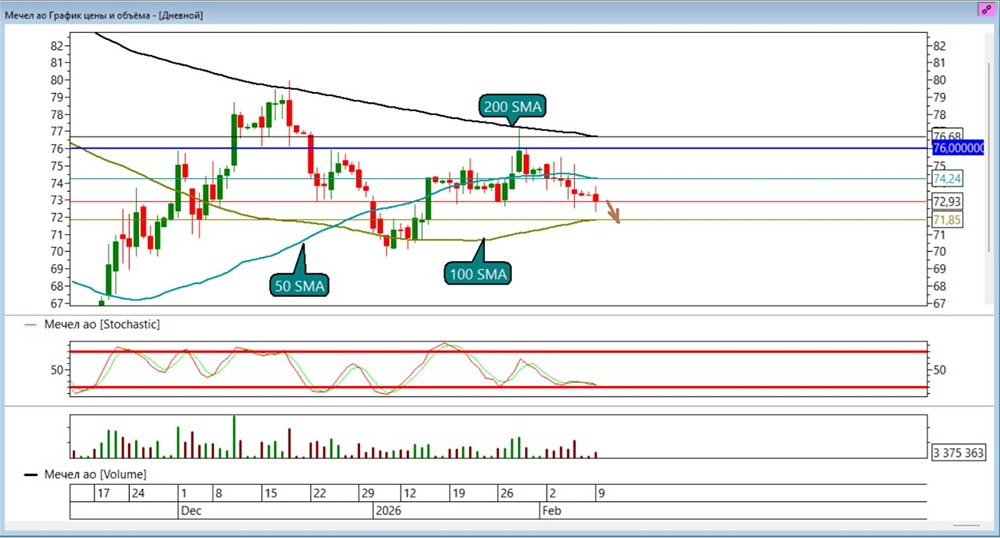
Task: Click the 72,93 last price label
Action: tap(947, 201)
